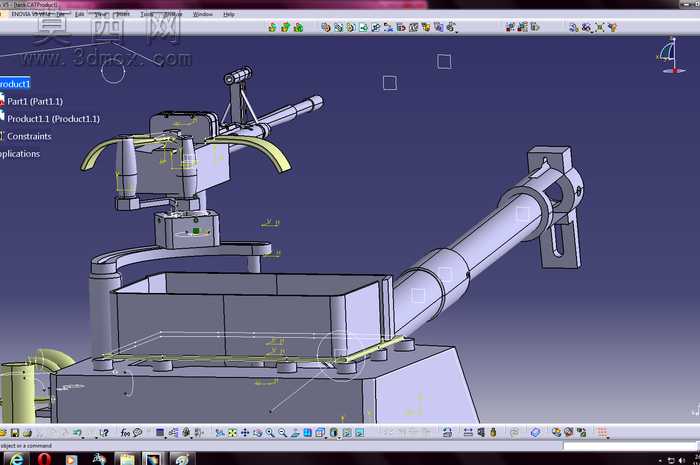Open the Formula f(x) tool
This screenshot has width=700, height=465.
(125, 433)
